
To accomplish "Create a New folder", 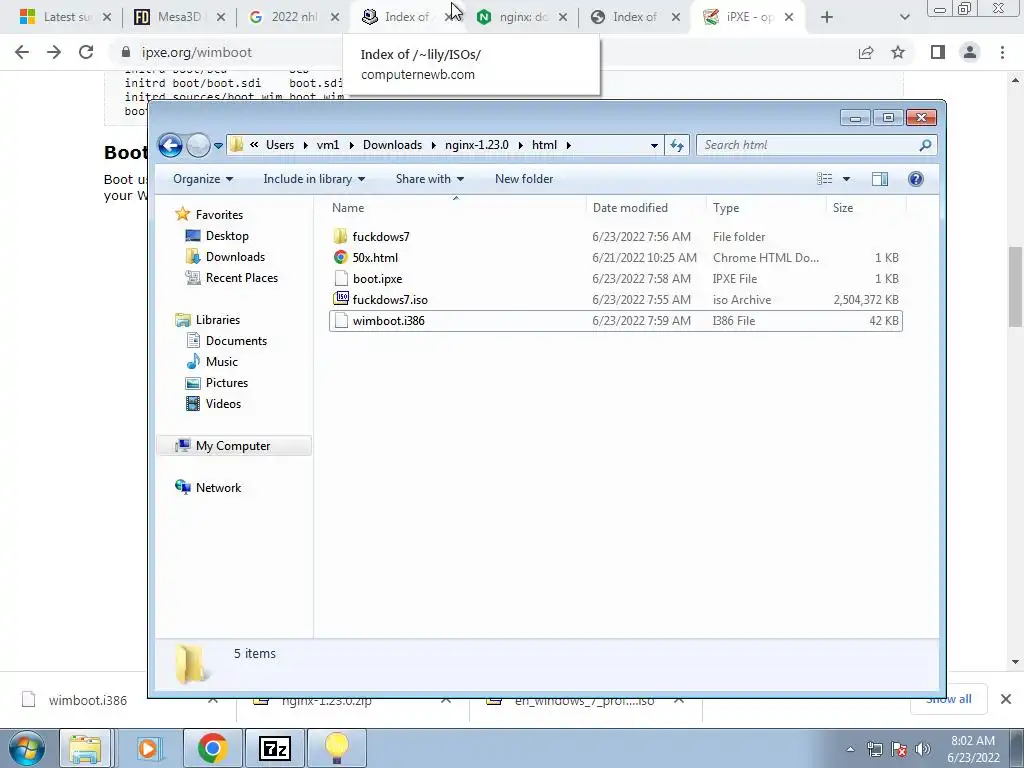I will (524, 179).
